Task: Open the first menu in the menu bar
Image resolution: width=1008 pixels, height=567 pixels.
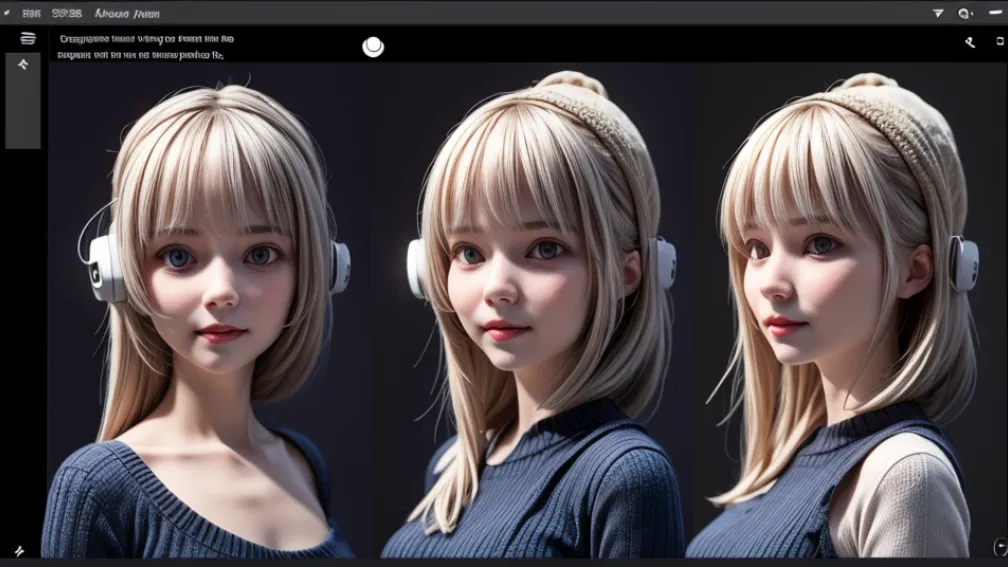Action: coord(32,13)
